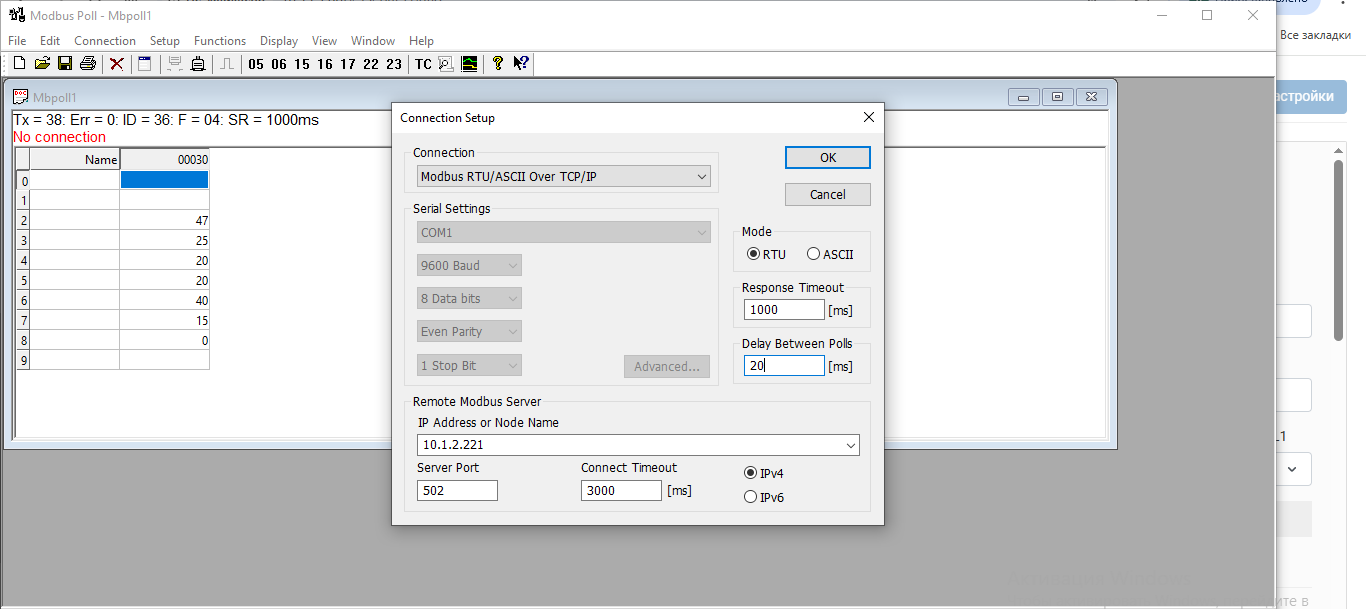Expand the IP Address or Node Name dropdown
The height and width of the screenshot is (609, 1366).
click(850, 445)
